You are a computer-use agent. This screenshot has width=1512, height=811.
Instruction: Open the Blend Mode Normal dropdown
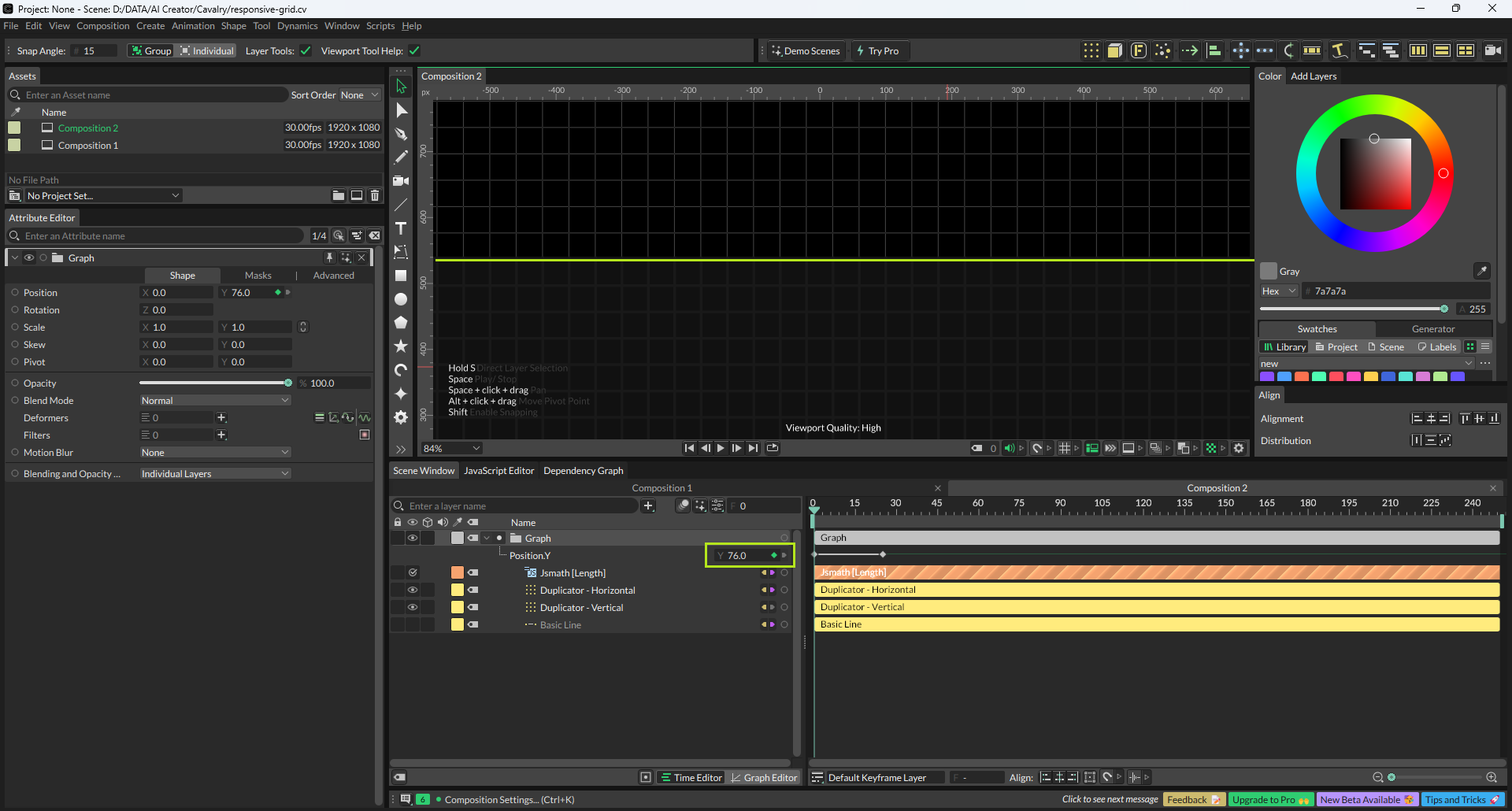(x=215, y=401)
